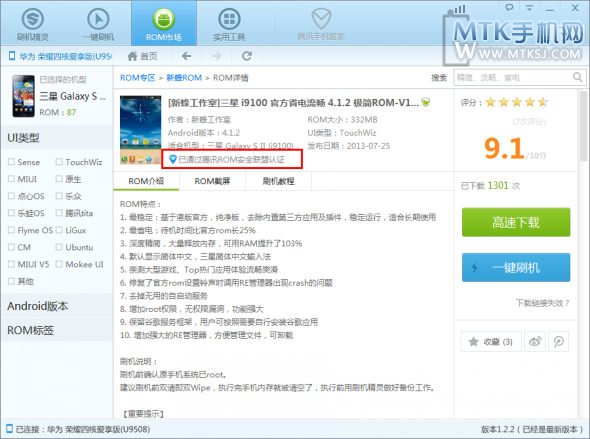The width and height of the screenshot is (590, 439).
Task: Share ROM to Weibo icon
Action: (535, 341)
